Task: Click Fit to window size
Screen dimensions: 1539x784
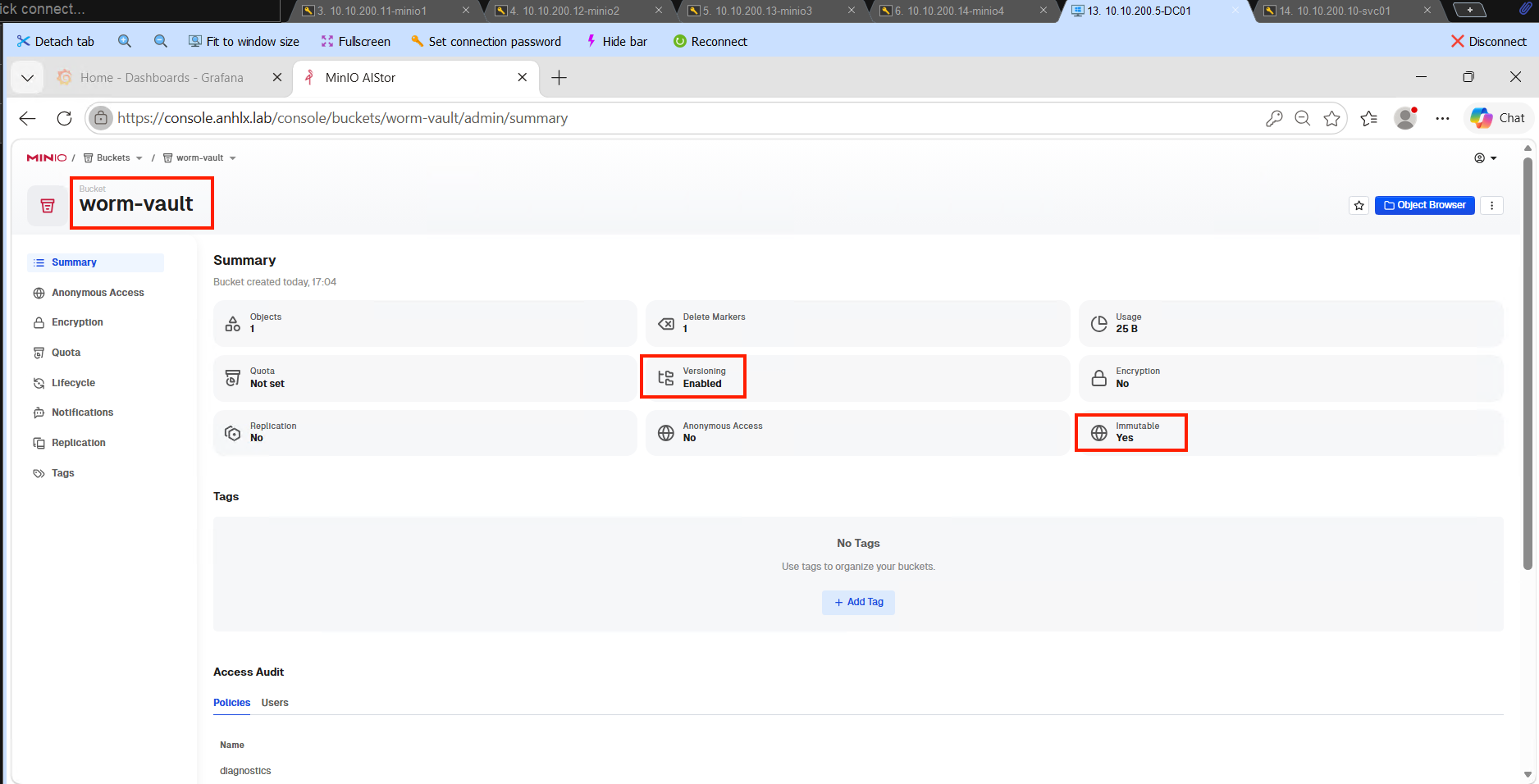Action: [x=244, y=41]
